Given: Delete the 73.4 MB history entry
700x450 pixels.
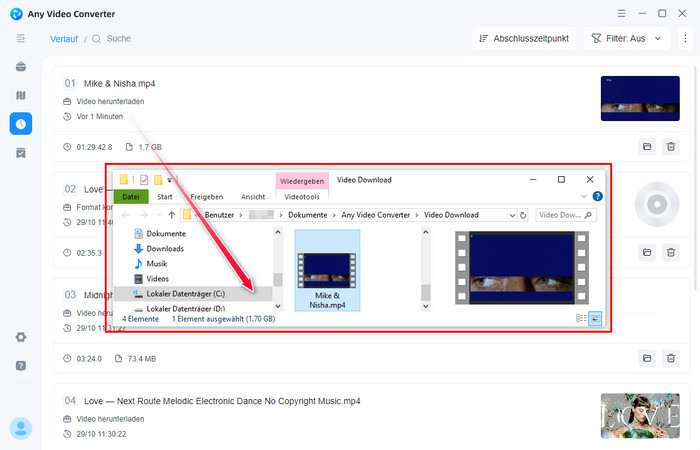Looking at the screenshot, I should click(671, 358).
